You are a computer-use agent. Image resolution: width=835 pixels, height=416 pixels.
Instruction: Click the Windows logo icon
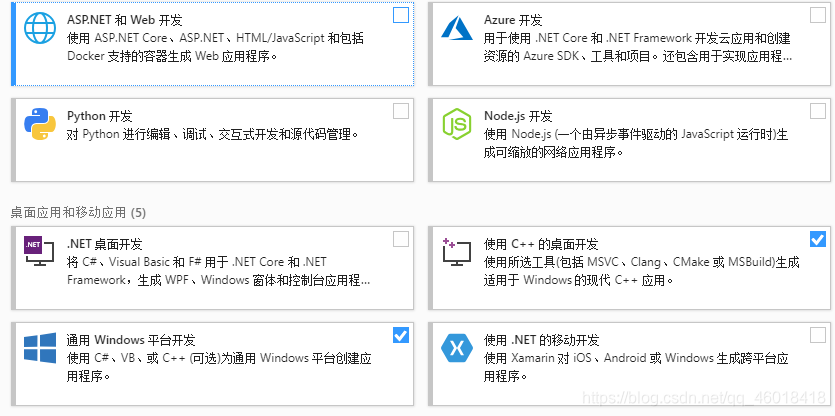pos(40,348)
